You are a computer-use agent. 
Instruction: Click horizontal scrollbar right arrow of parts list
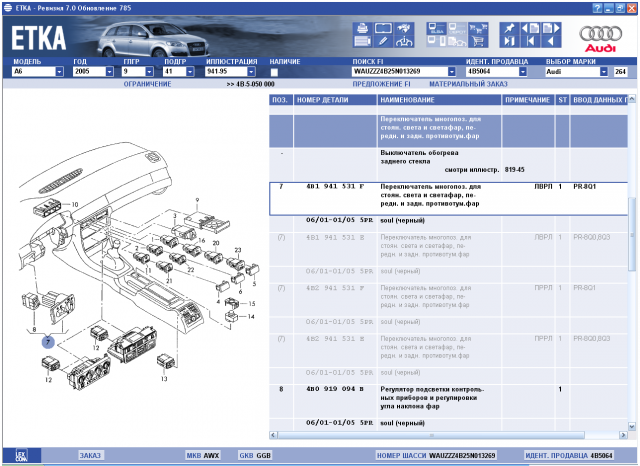[623, 435]
